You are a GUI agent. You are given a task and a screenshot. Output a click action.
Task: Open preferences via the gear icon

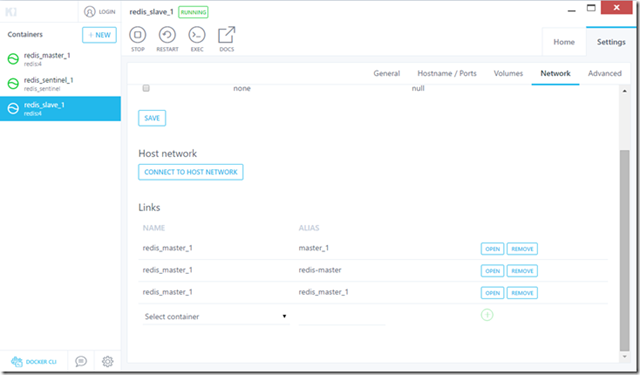click(107, 361)
